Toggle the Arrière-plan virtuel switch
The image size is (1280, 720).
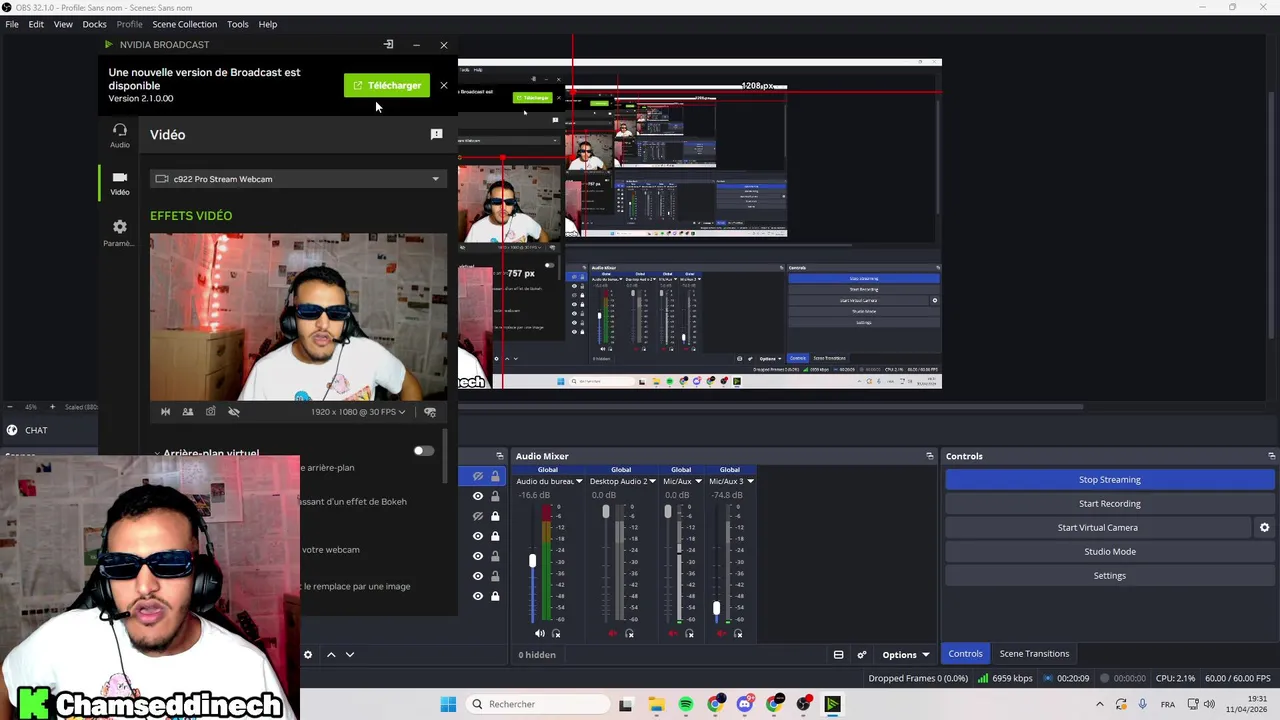(x=424, y=451)
